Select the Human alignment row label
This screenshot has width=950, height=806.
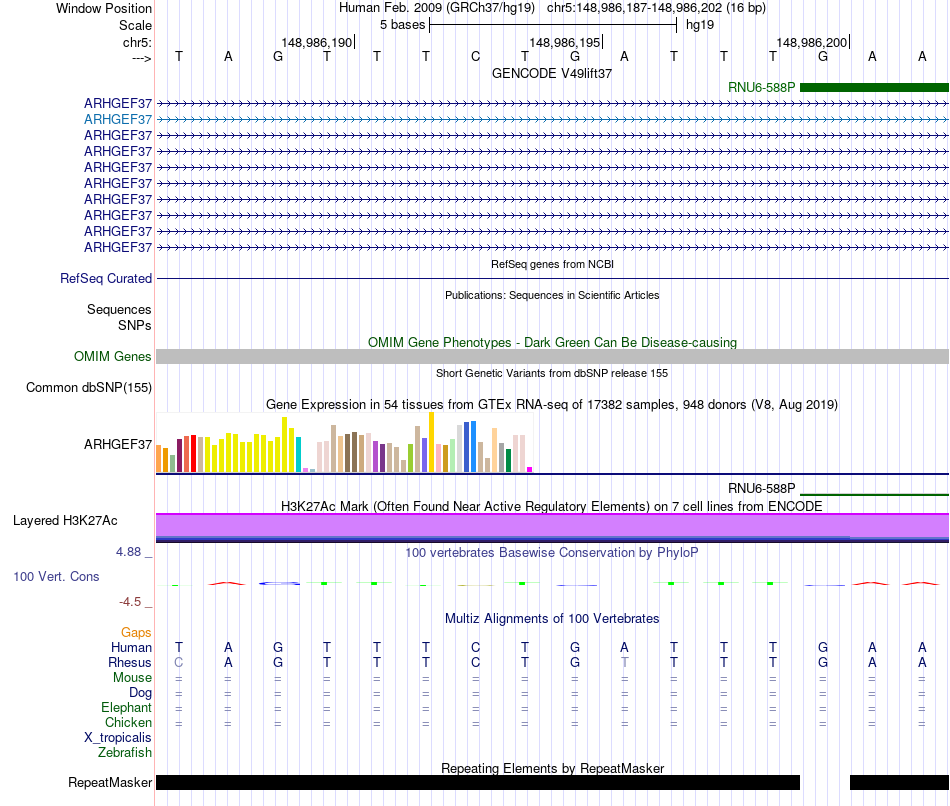click(x=131, y=648)
